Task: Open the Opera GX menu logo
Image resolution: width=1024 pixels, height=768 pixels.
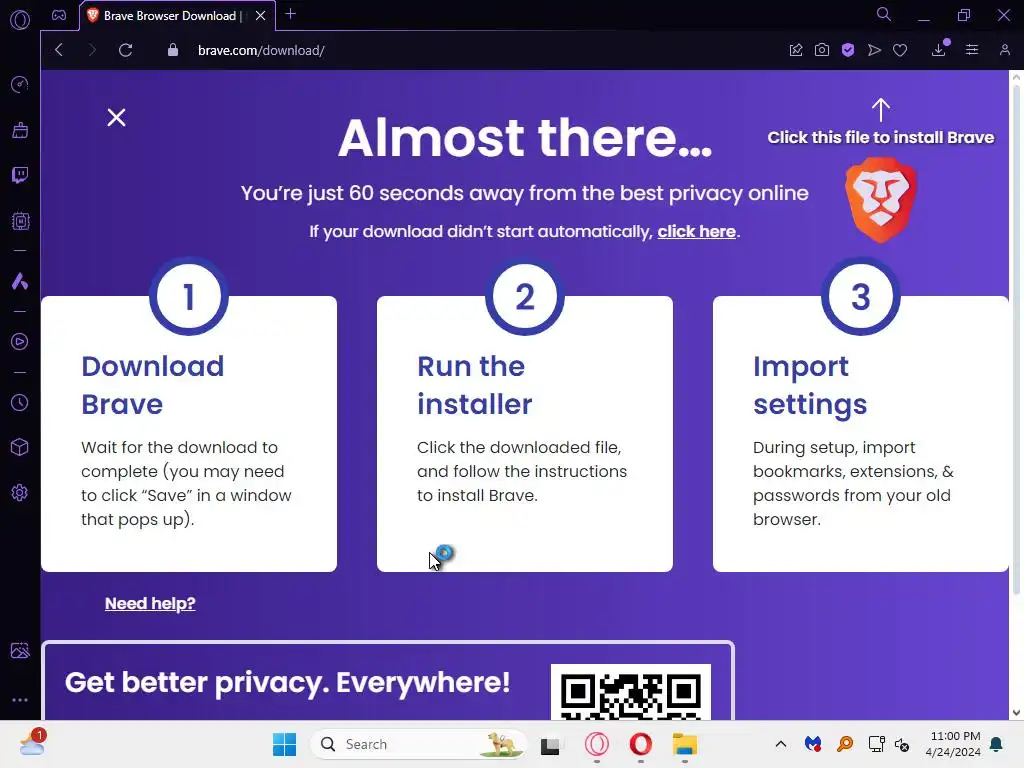Action: 20,20
